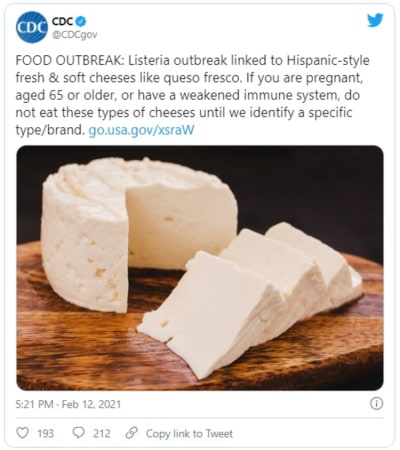Select the CDC account name
This screenshot has height=450, width=400.
(62, 21)
